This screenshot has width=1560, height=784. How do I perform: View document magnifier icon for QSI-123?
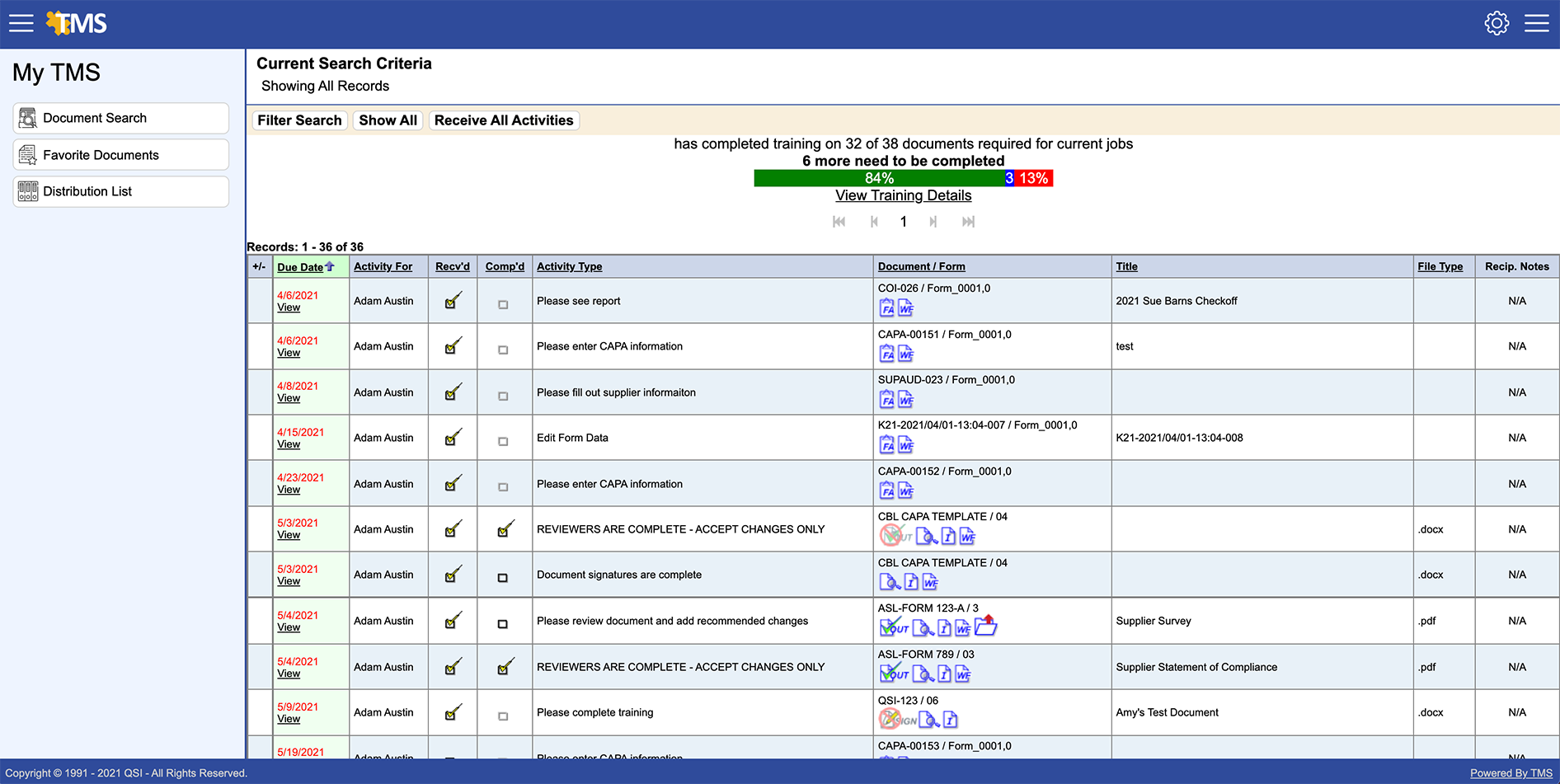[x=929, y=721]
